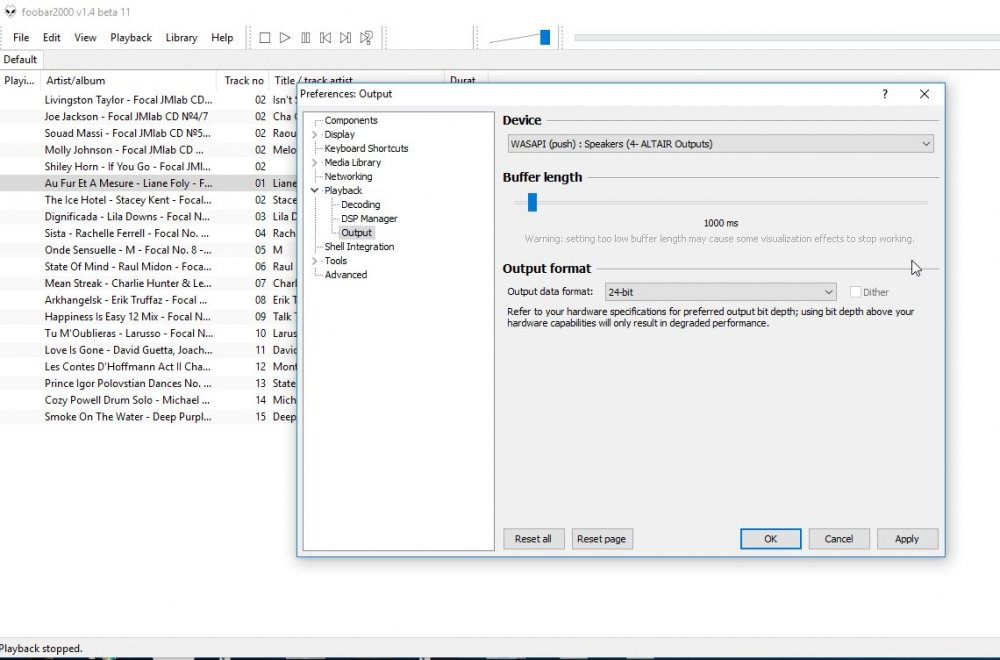The height and width of the screenshot is (660, 1000).
Task: Click the Reset all button
Action: coord(533,539)
